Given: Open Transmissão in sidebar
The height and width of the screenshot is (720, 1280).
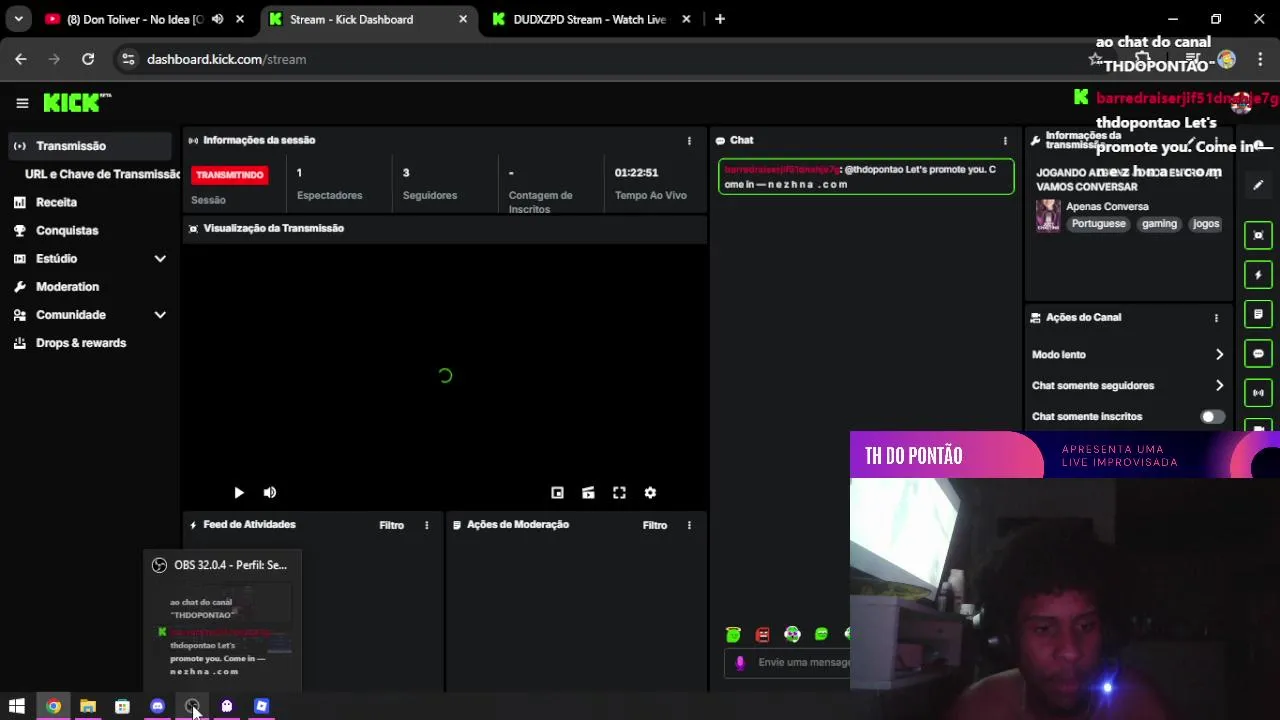Looking at the screenshot, I should [88, 146].
